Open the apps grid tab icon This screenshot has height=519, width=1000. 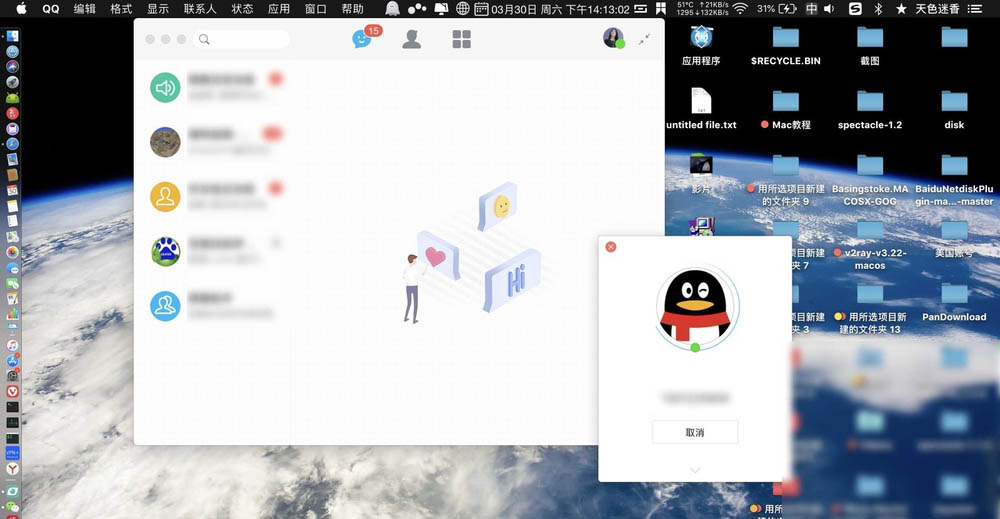(461, 40)
